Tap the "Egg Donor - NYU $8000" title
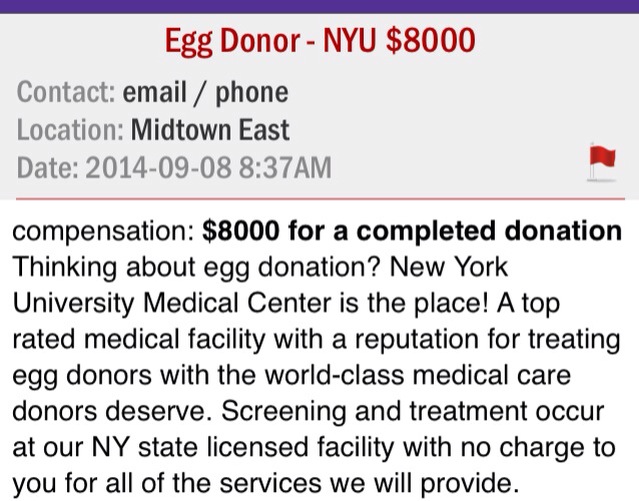639x501 pixels. (x=318, y=41)
